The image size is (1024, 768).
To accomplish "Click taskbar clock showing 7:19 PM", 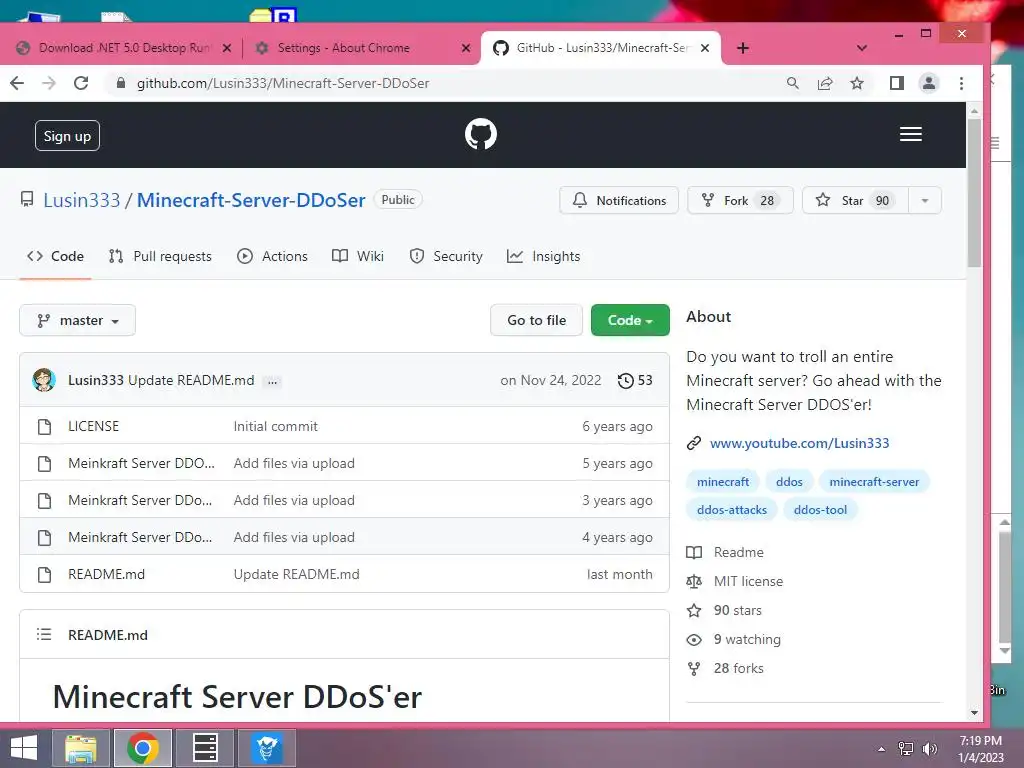I will (980, 749).
